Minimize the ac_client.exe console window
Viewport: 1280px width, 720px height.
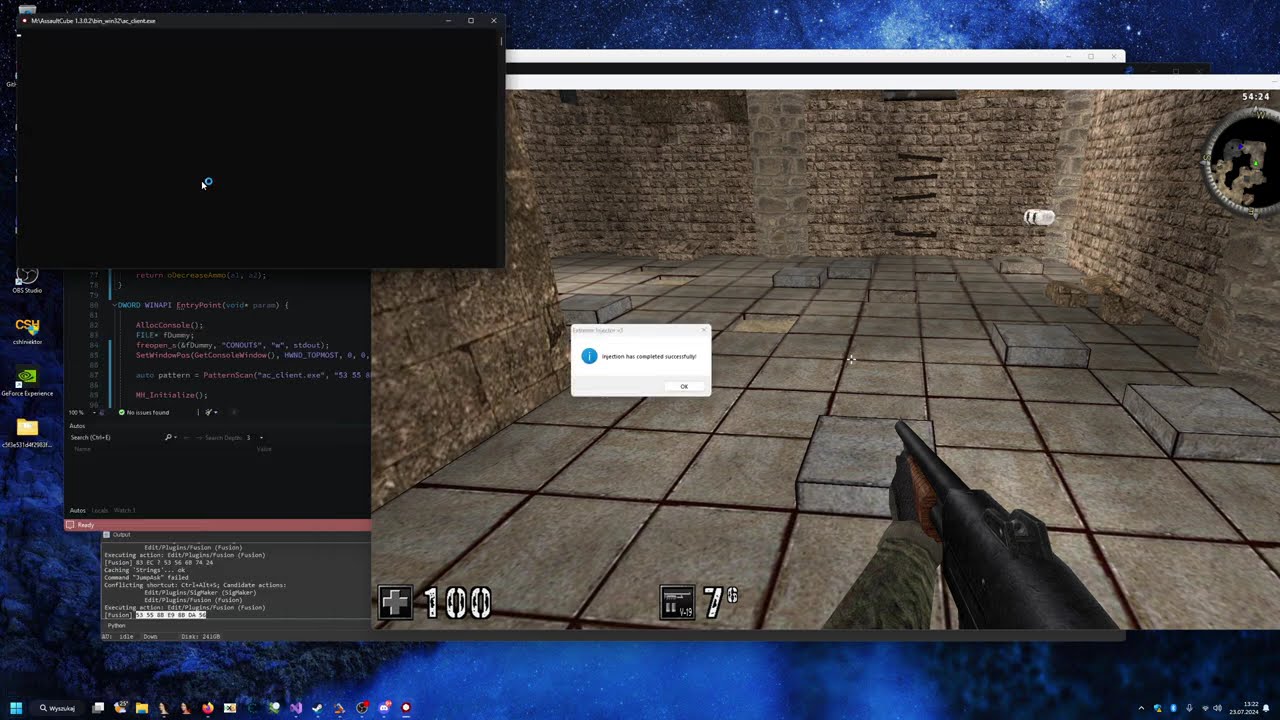pyautogui.click(x=448, y=20)
